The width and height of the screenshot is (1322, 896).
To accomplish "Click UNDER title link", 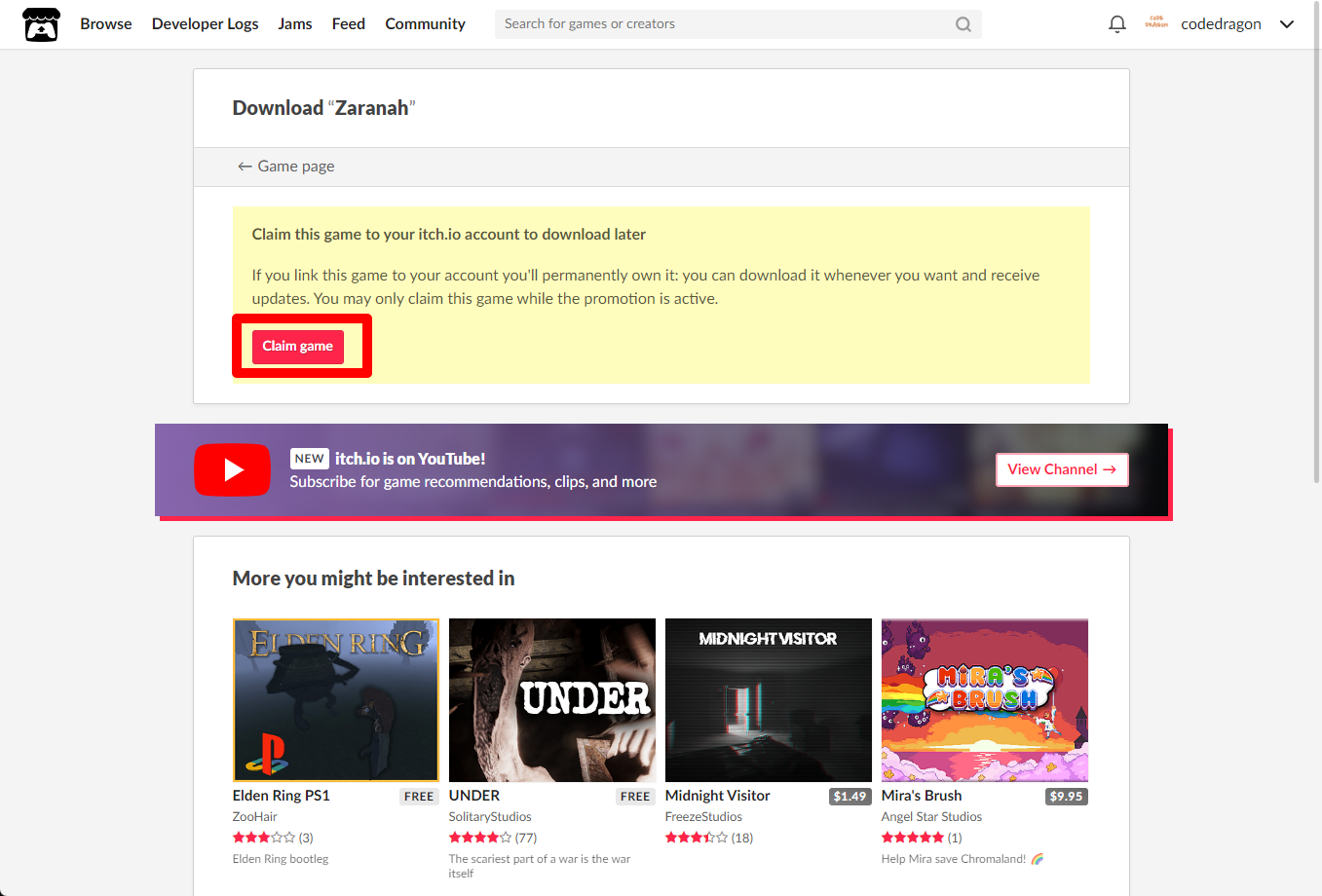I will pyautogui.click(x=474, y=796).
